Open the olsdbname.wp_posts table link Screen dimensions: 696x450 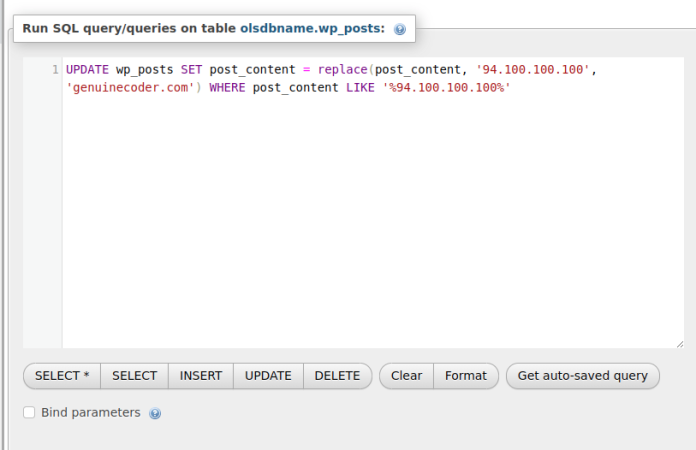pos(312,29)
